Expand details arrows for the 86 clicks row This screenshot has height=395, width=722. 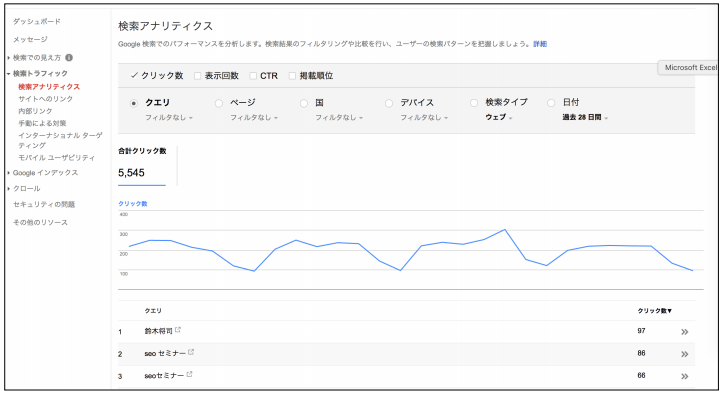685,354
